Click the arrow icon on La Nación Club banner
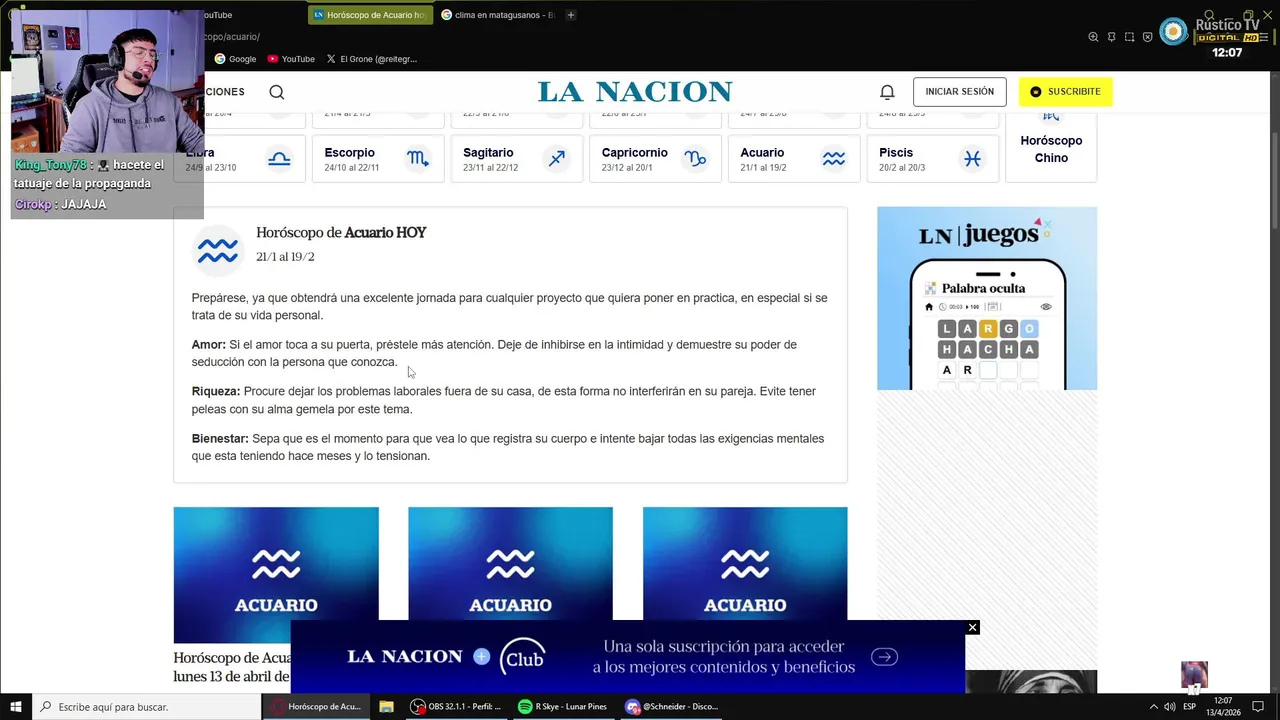Viewport: 1280px width, 720px height. click(x=884, y=657)
